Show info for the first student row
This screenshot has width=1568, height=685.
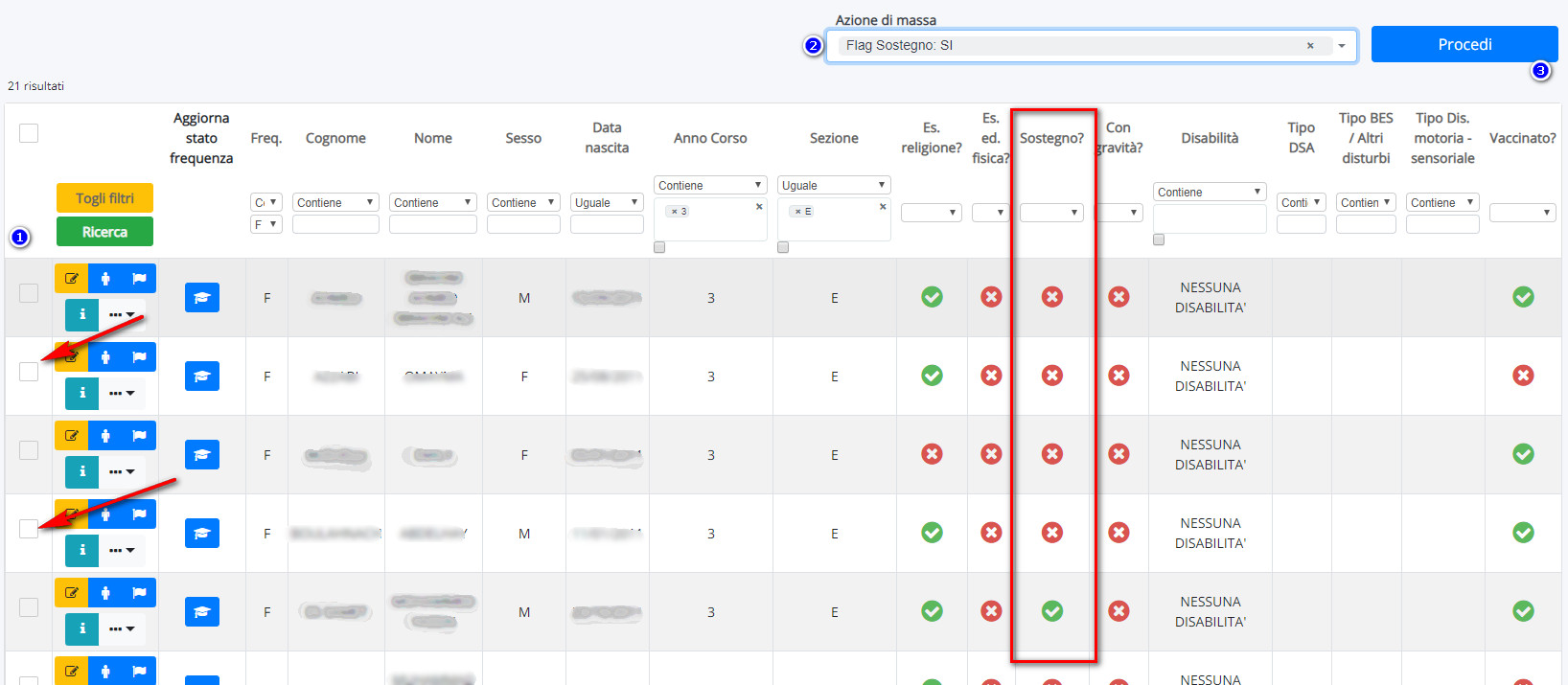(82, 314)
